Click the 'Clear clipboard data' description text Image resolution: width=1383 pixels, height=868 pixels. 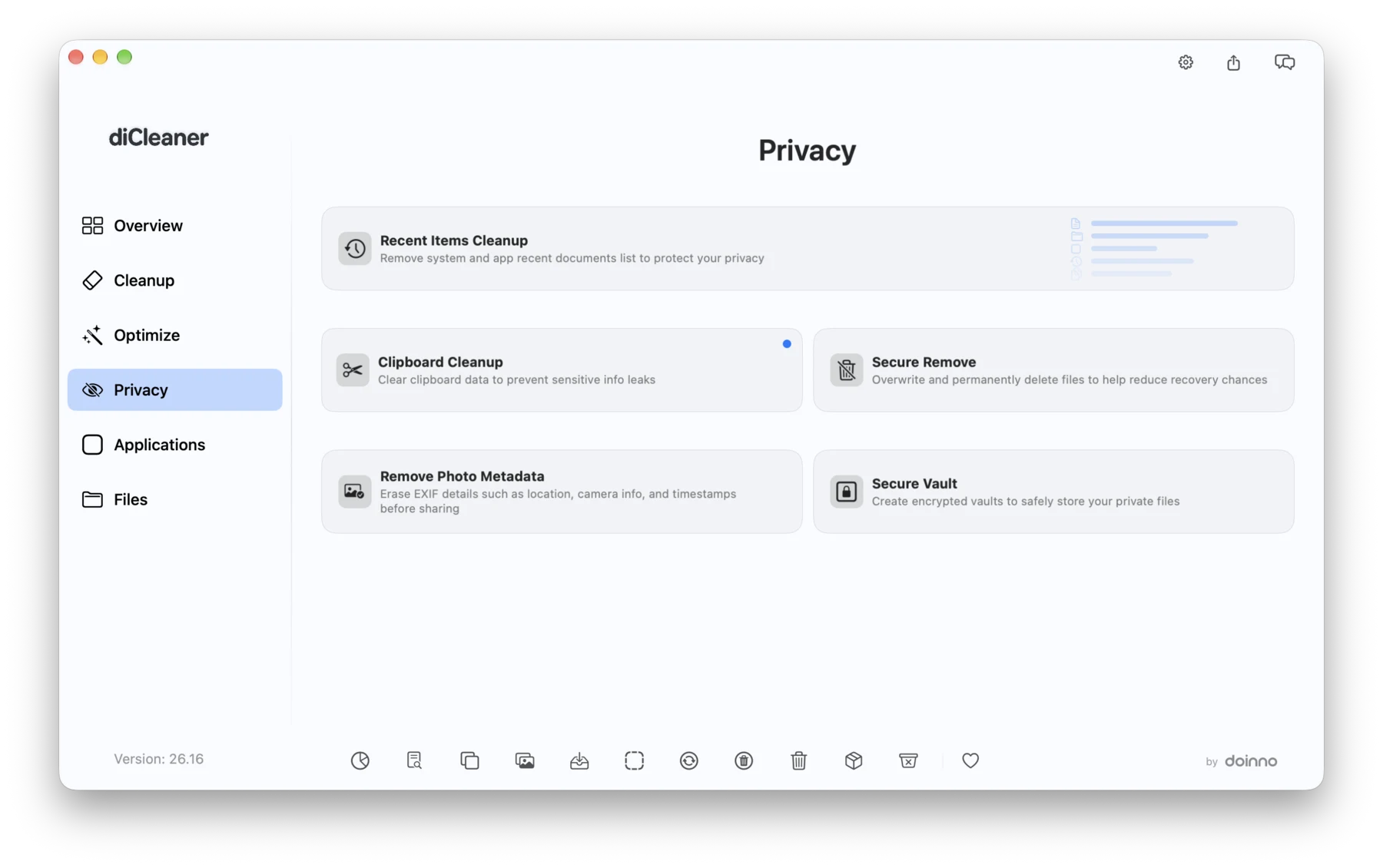[516, 379]
